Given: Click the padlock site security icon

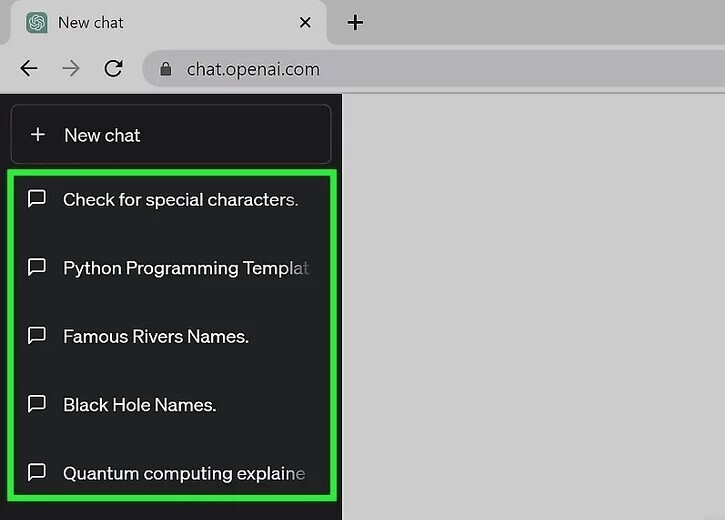Looking at the screenshot, I should [x=165, y=69].
